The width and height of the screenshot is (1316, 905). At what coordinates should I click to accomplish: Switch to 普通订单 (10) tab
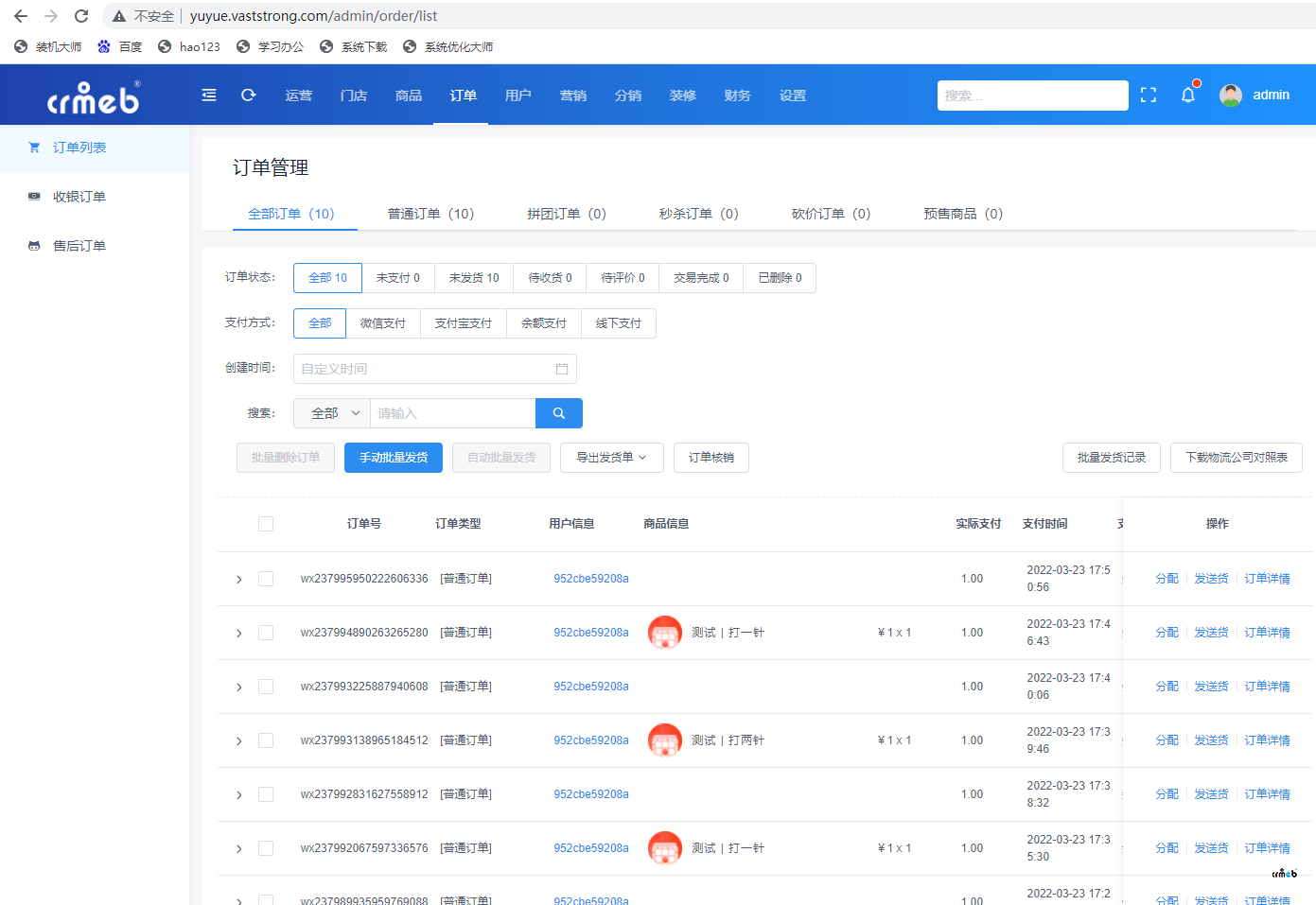(430, 214)
